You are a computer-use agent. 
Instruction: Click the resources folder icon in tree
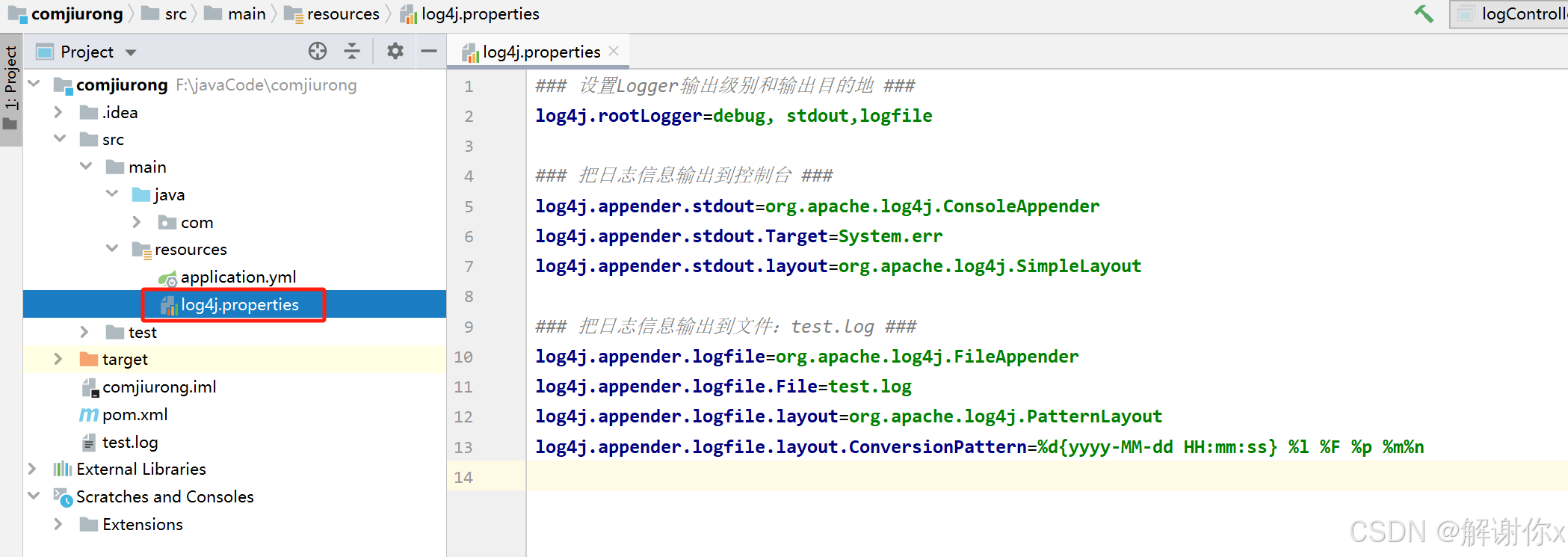point(142,250)
